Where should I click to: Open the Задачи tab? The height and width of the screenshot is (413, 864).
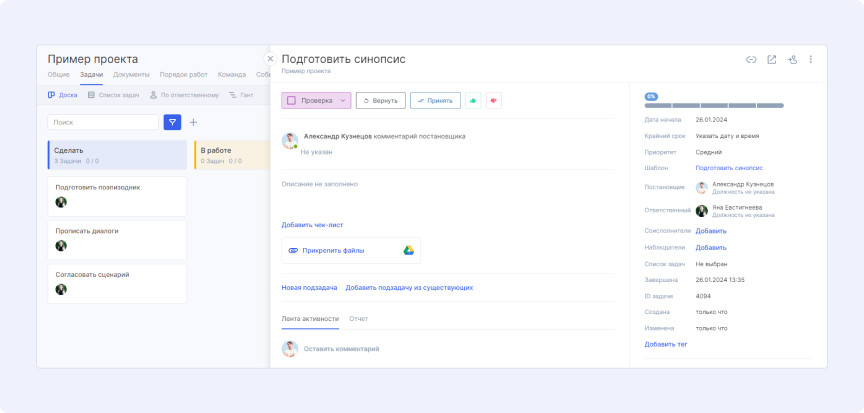pos(91,74)
